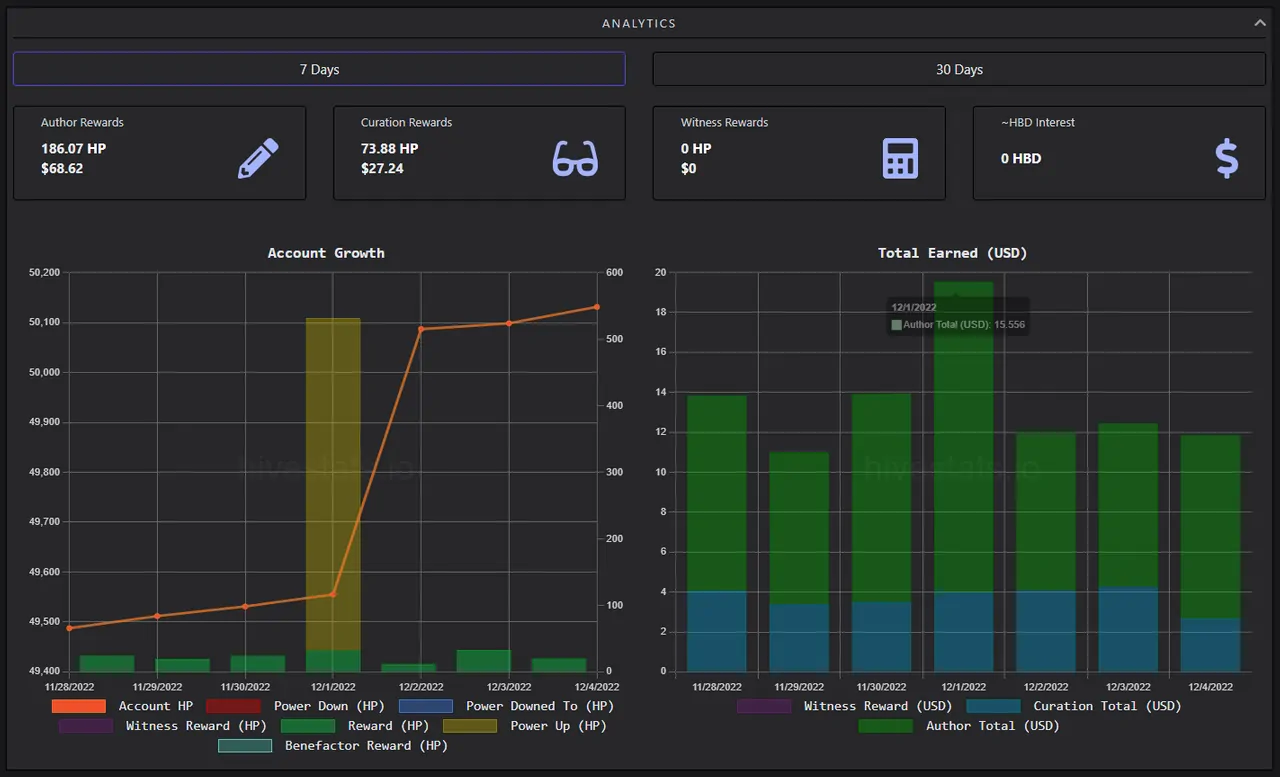Hide Witness Reward (HP) series in legend

(163, 726)
